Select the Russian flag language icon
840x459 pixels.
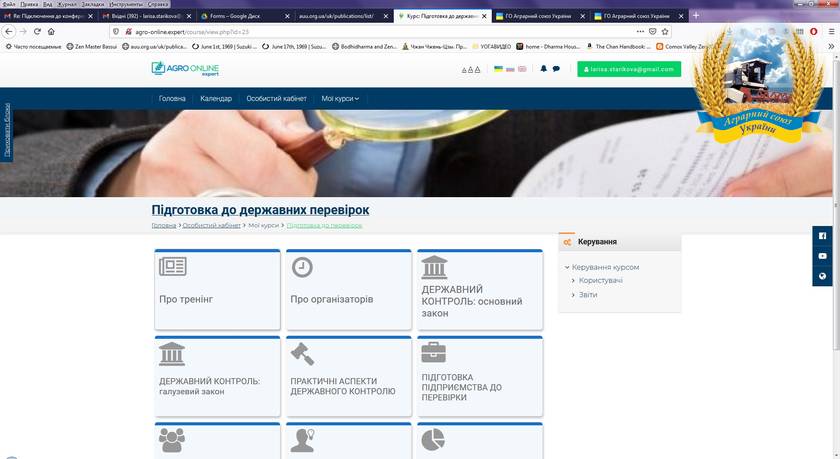pos(510,69)
